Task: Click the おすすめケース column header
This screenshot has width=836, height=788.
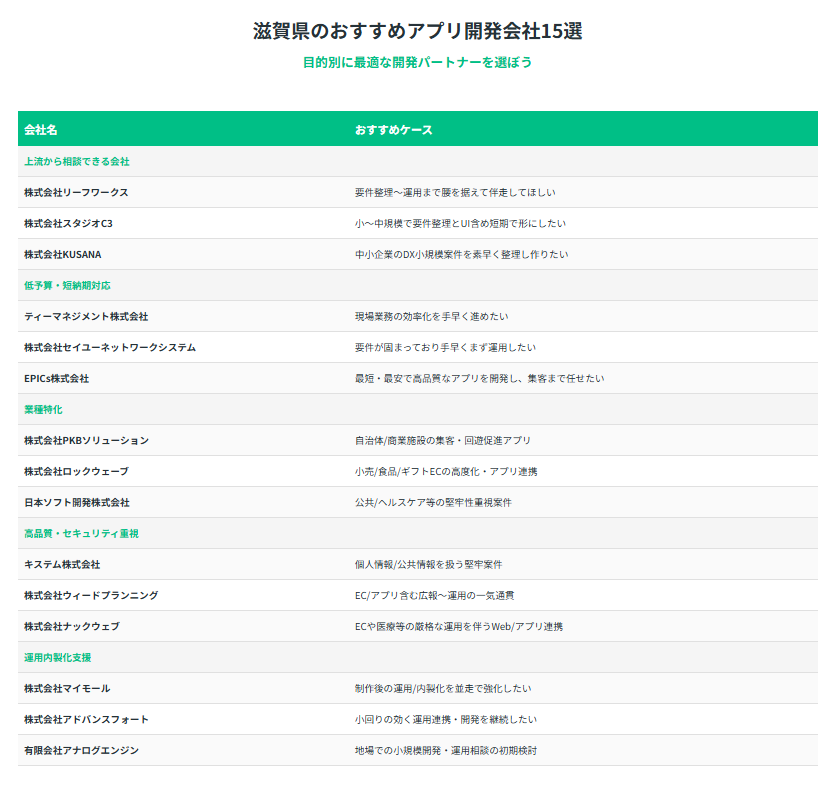Action: (x=393, y=130)
